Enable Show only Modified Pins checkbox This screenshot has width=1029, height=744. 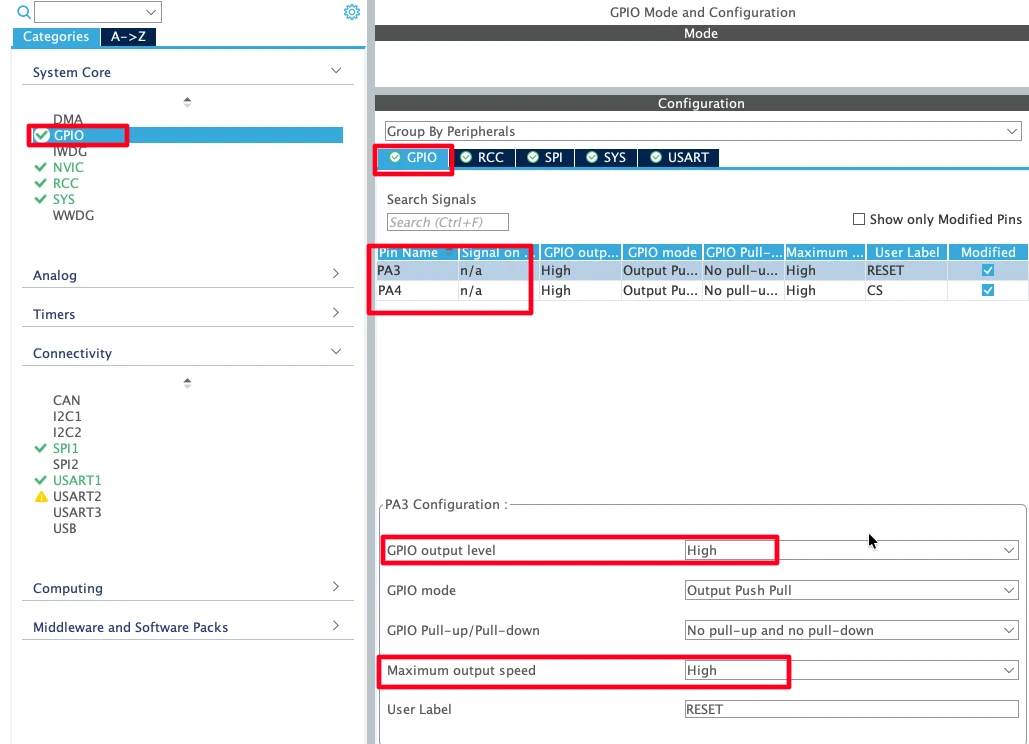pyautogui.click(x=858, y=219)
